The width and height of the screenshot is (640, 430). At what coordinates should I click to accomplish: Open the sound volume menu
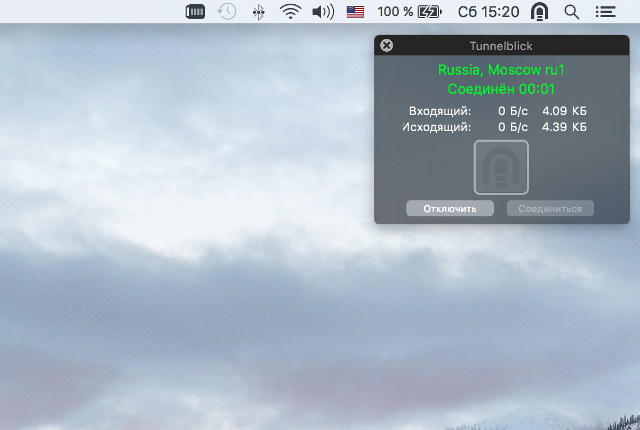[323, 12]
